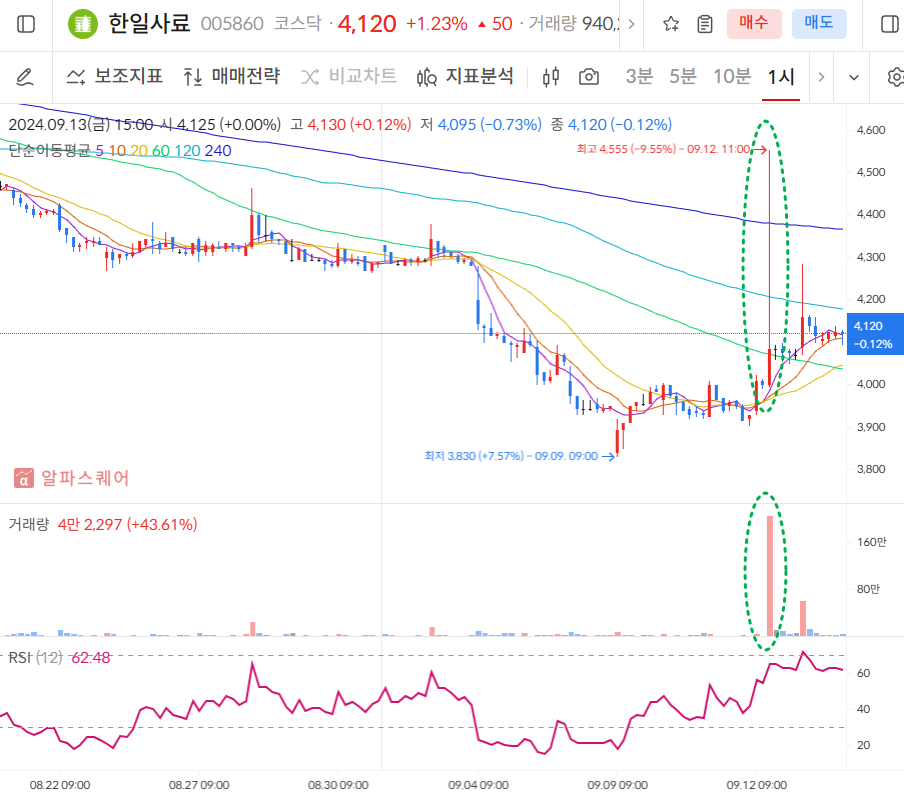Click the tall volume bar on 09.12
The height and width of the screenshot is (799, 904).
[770, 575]
